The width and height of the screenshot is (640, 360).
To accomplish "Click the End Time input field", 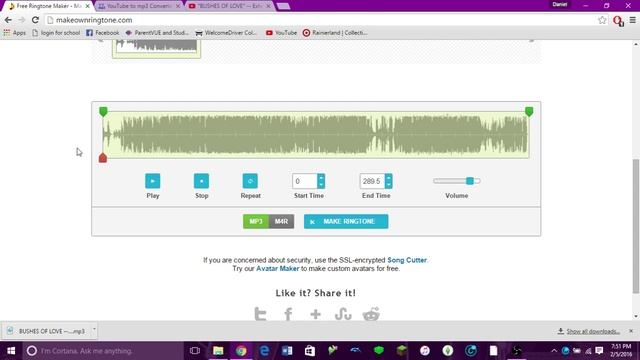I will click(372, 181).
